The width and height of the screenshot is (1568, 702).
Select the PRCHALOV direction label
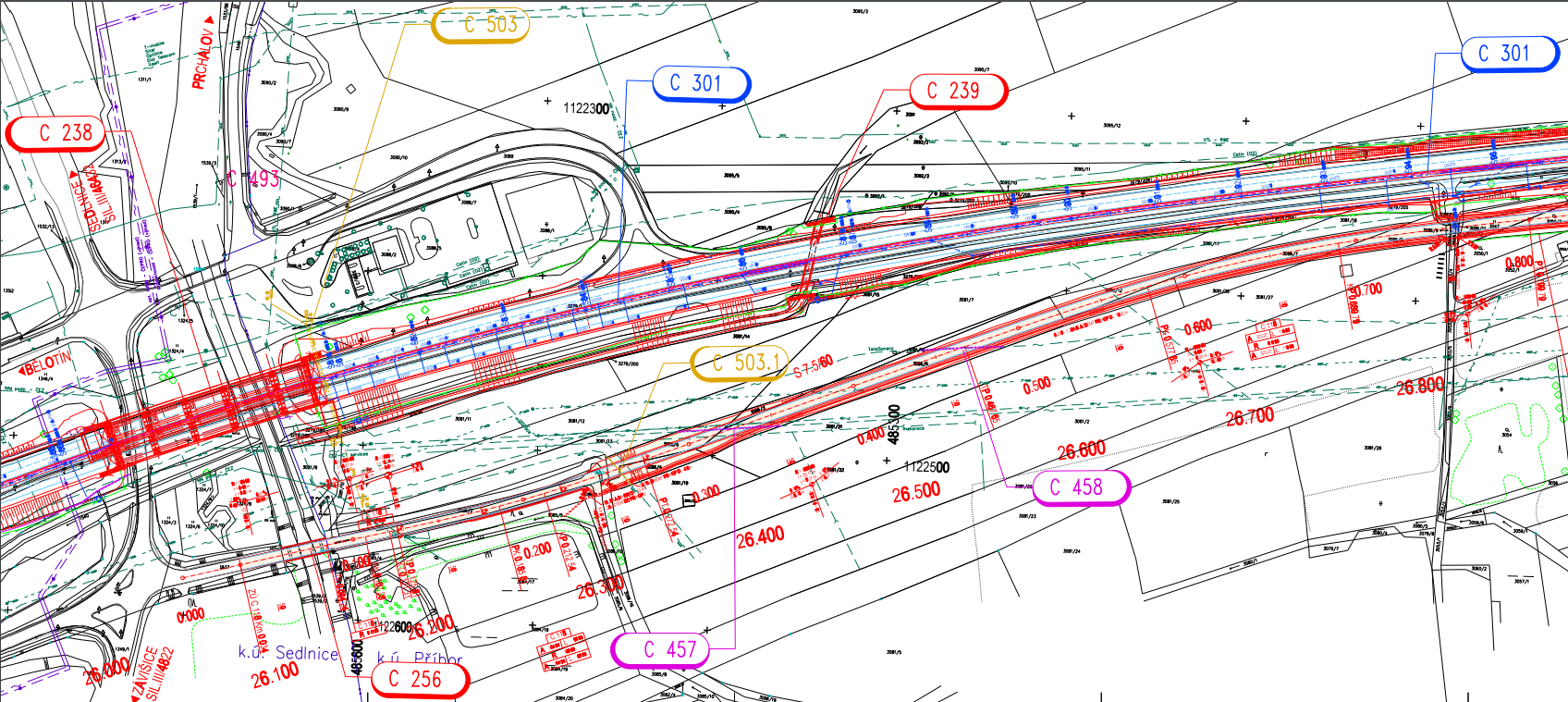click(202, 56)
